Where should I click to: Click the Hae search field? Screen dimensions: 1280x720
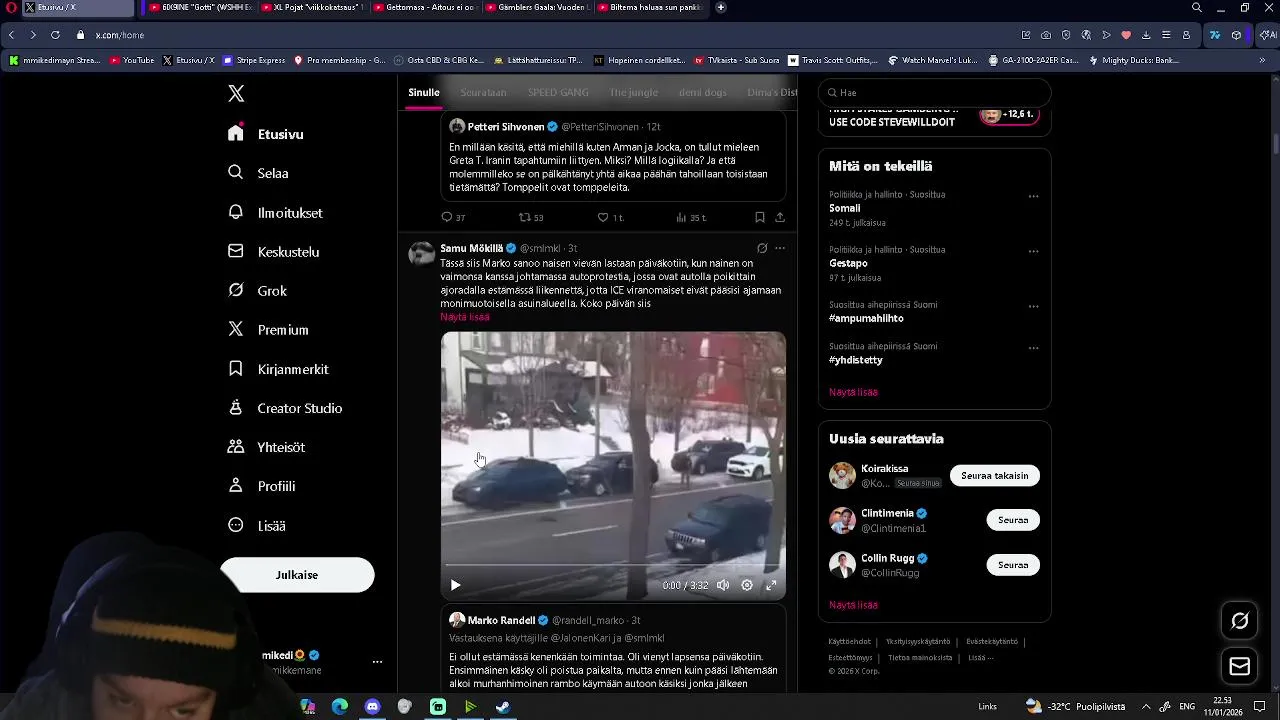pyautogui.click(x=935, y=92)
